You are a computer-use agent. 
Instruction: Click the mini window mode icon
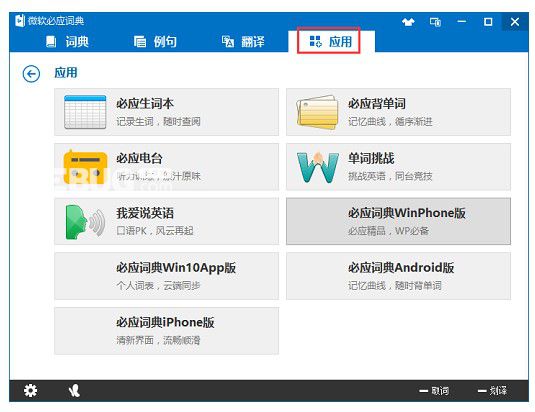435,22
